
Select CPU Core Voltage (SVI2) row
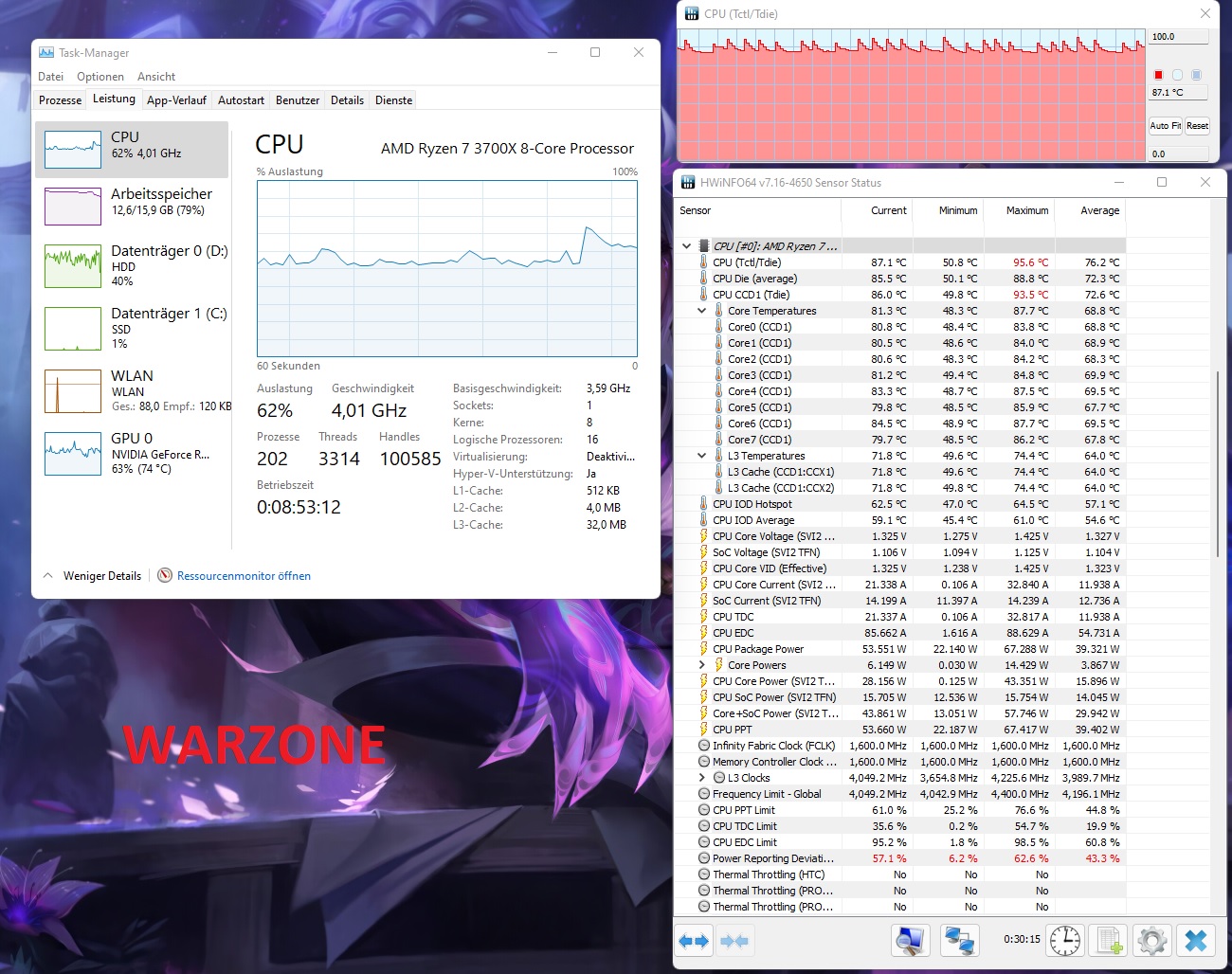[x=900, y=536]
